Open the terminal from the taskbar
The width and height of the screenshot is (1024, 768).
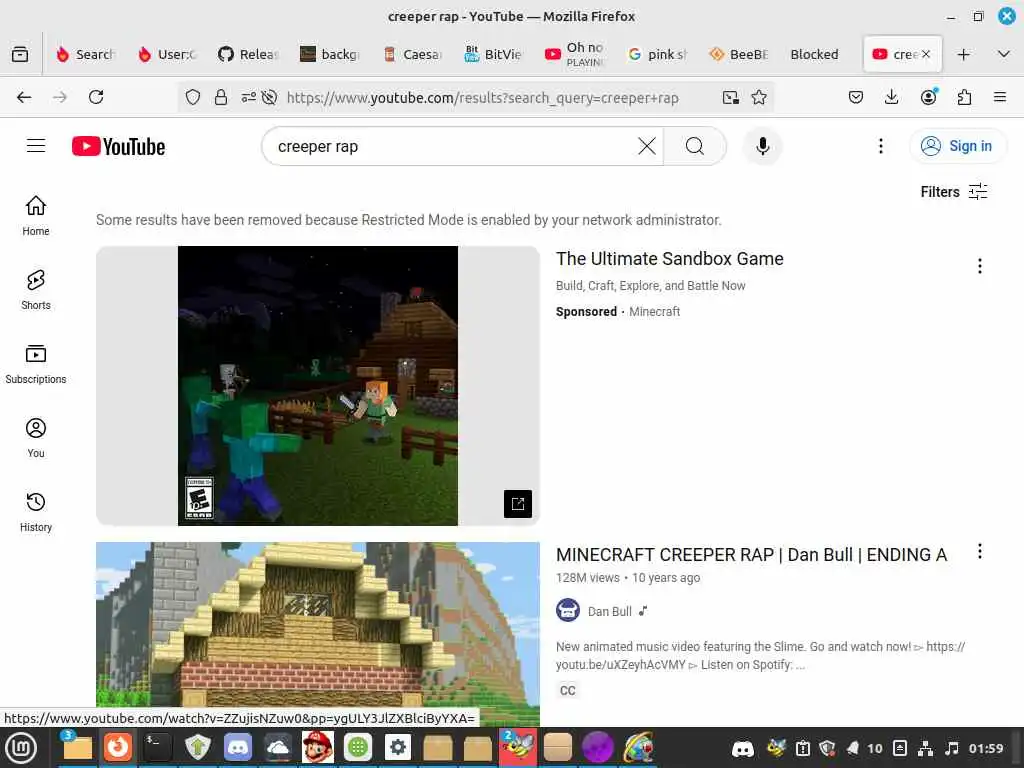point(157,747)
